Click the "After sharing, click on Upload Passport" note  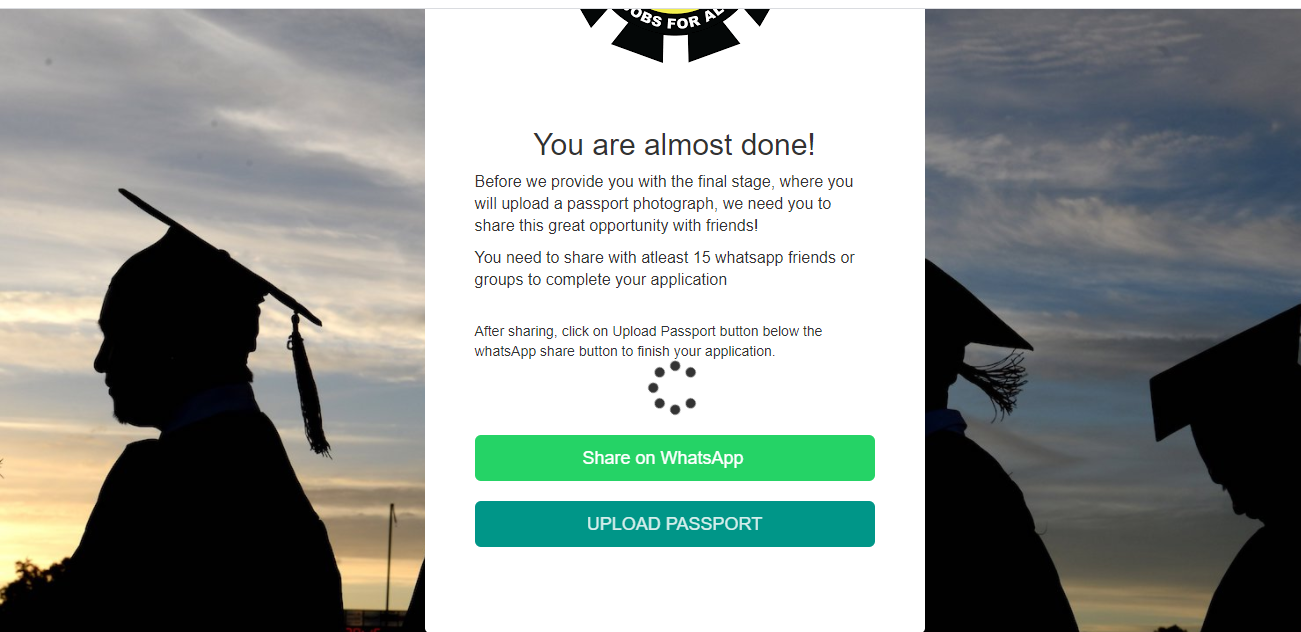click(648, 341)
